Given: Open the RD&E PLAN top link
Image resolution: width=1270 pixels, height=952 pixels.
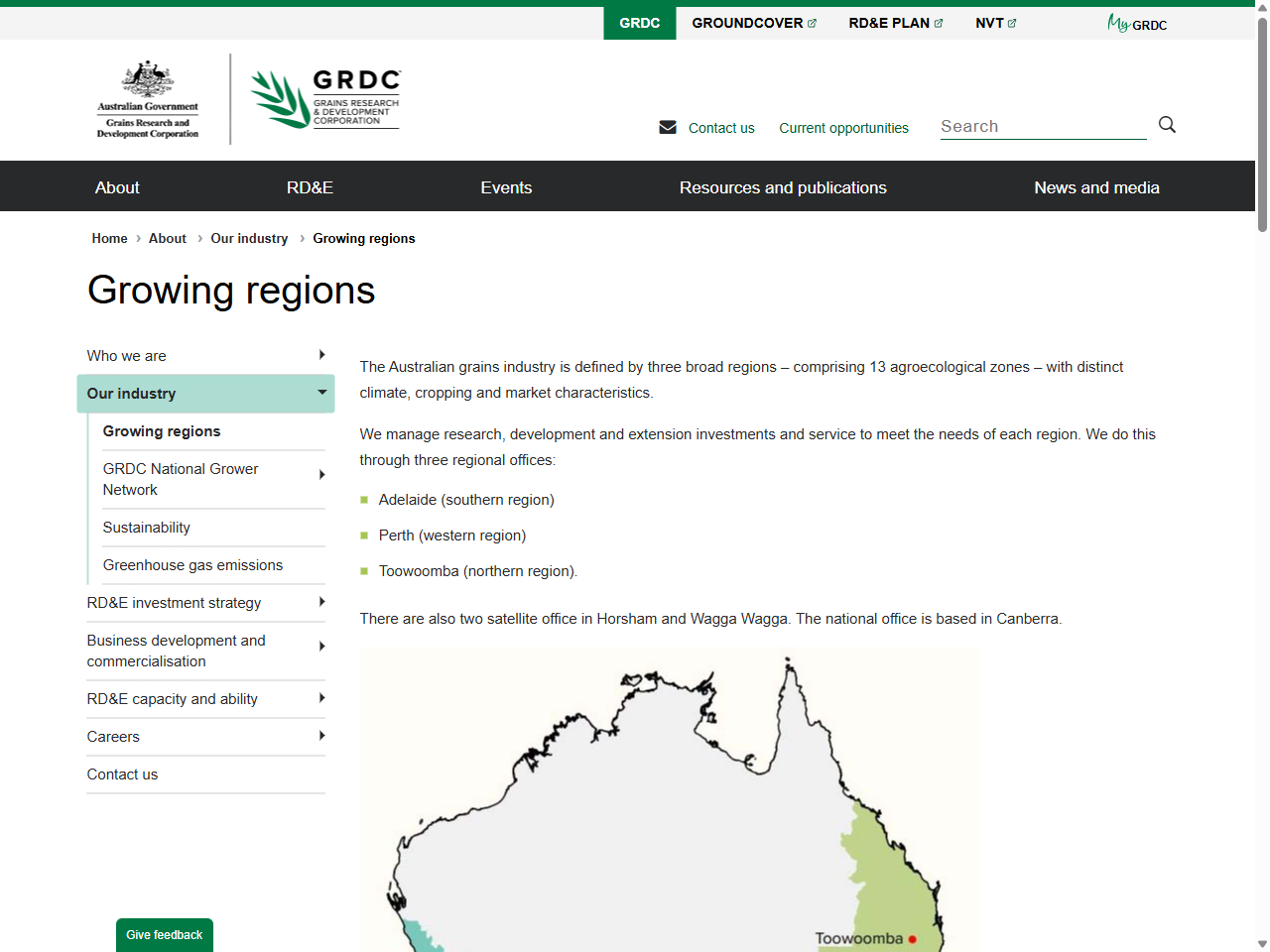Looking at the screenshot, I should pyautogui.click(x=889, y=23).
